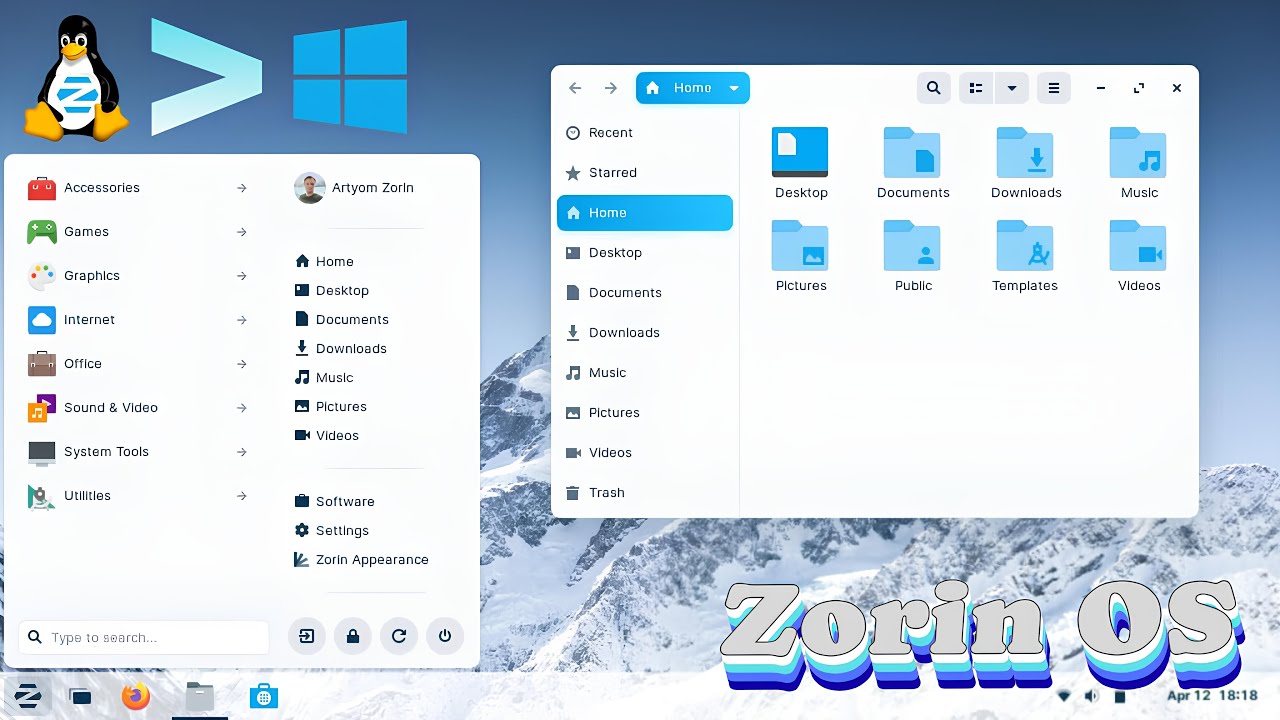Click the show desktop taskbar icon
The image size is (1280, 720).
[x=80, y=696]
